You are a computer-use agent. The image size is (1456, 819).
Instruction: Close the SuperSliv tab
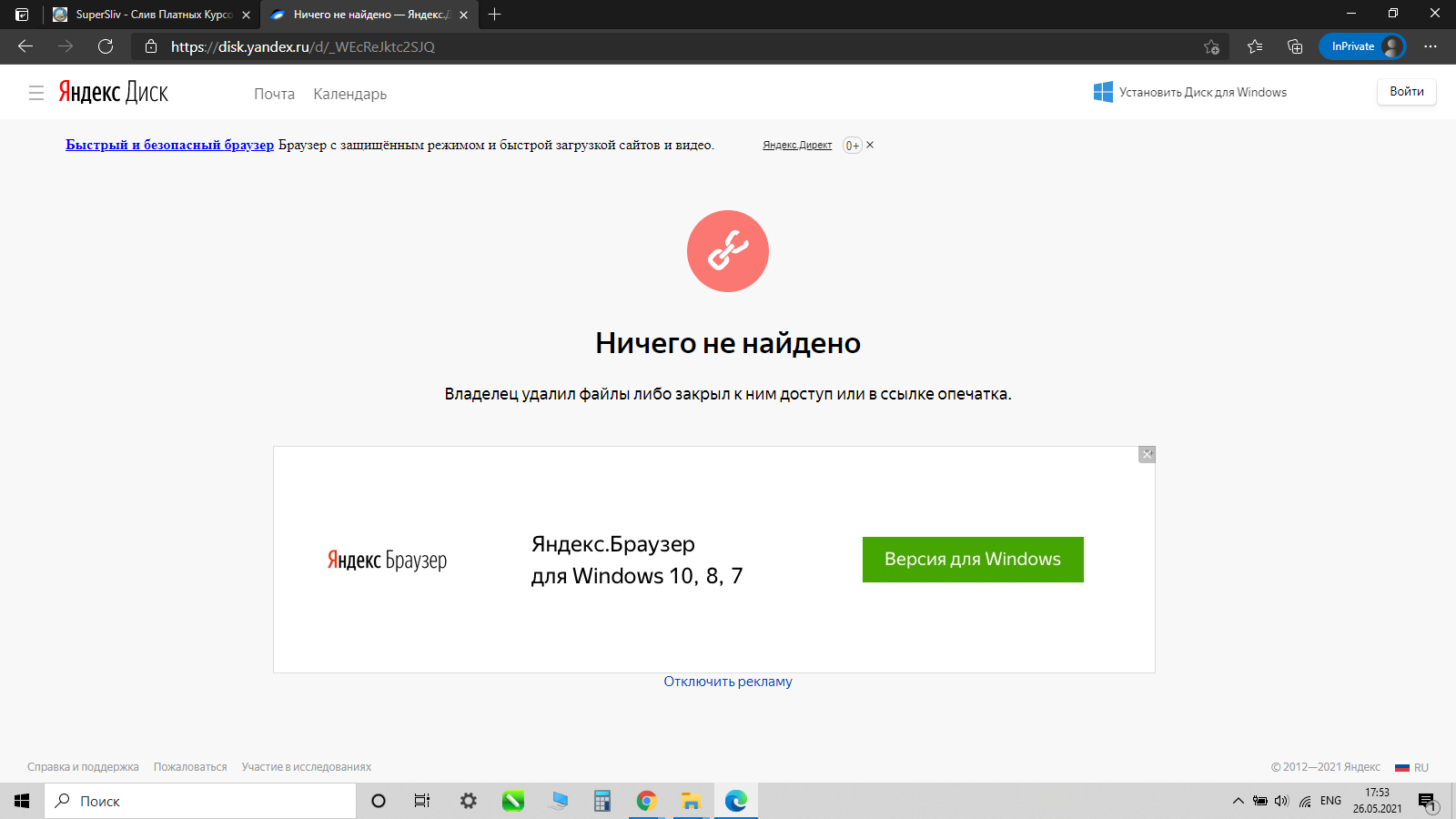pos(246,15)
